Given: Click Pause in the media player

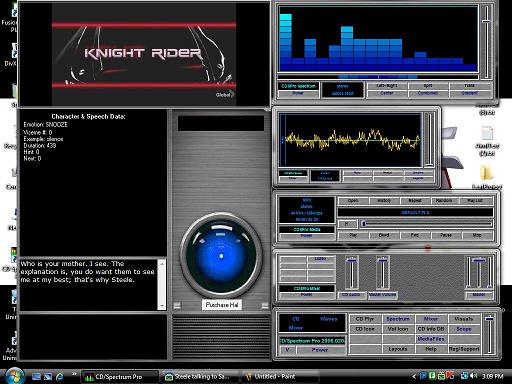Looking at the screenshot, I should 446,235.
